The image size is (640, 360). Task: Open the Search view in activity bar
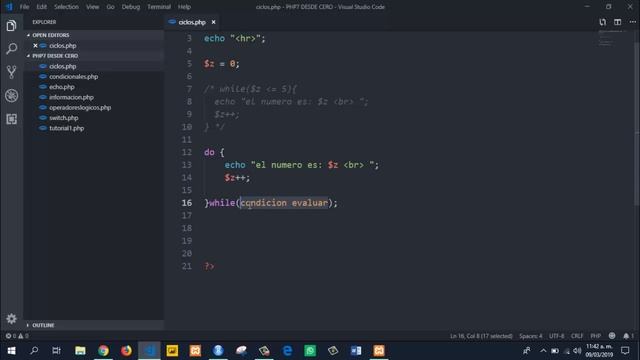11,49
